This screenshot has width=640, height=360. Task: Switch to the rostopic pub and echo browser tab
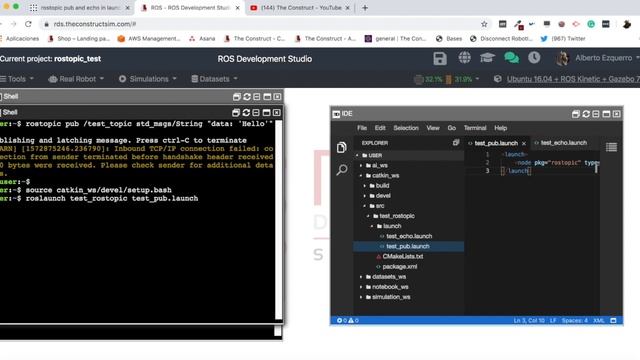pos(80,8)
